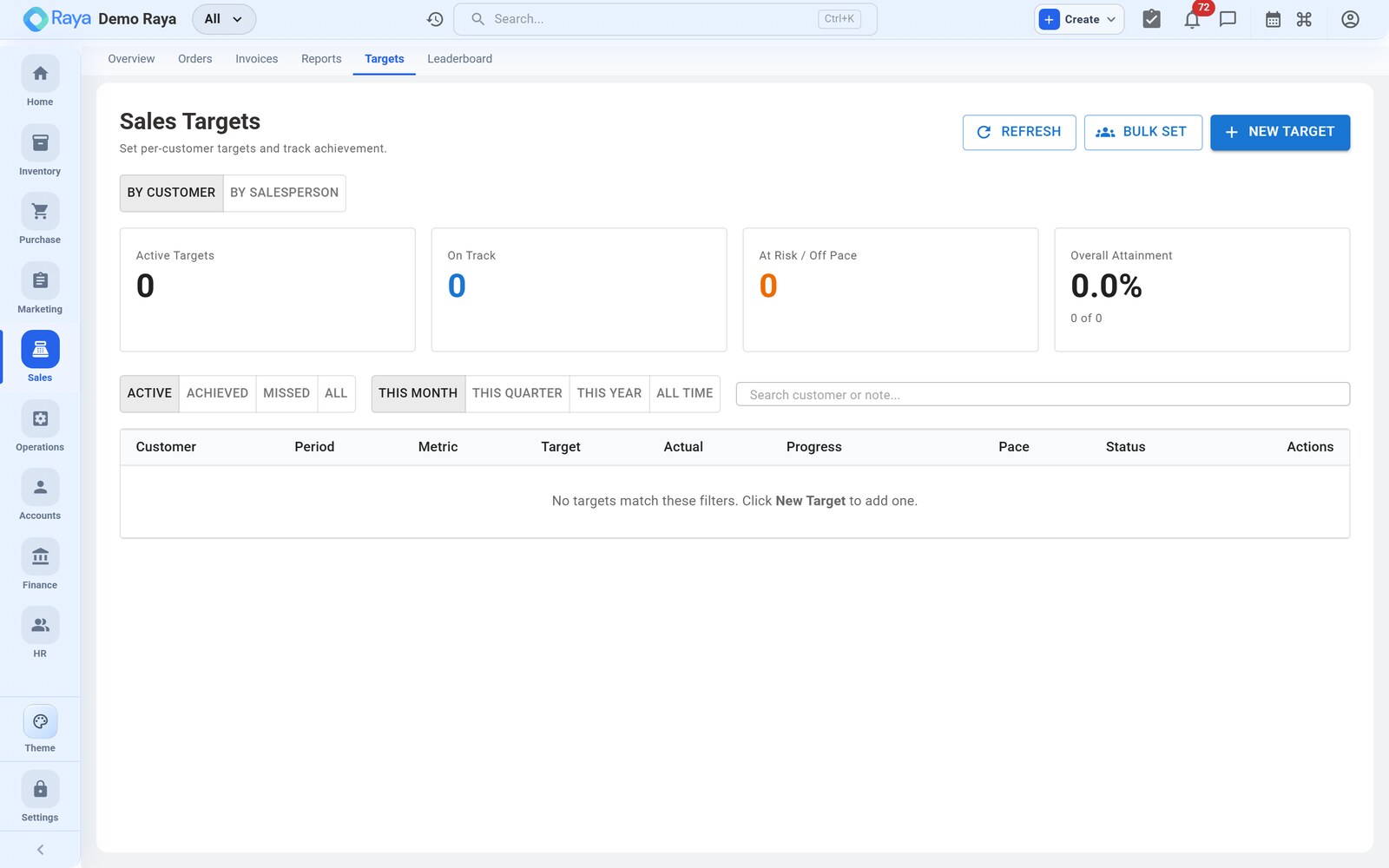Click the BULK SET button
Image resolution: width=1389 pixels, height=868 pixels.
coord(1143,132)
